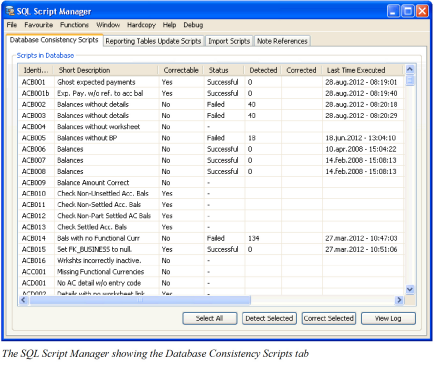Select the ACB002 script row
The image size is (443, 371).
tap(211, 104)
